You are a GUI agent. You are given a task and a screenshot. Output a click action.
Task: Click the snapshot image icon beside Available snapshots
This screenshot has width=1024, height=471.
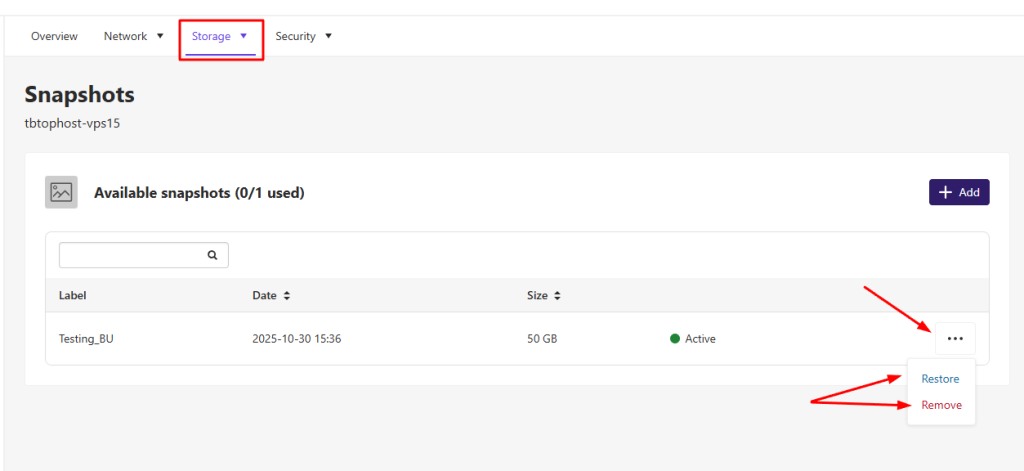tap(61, 192)
